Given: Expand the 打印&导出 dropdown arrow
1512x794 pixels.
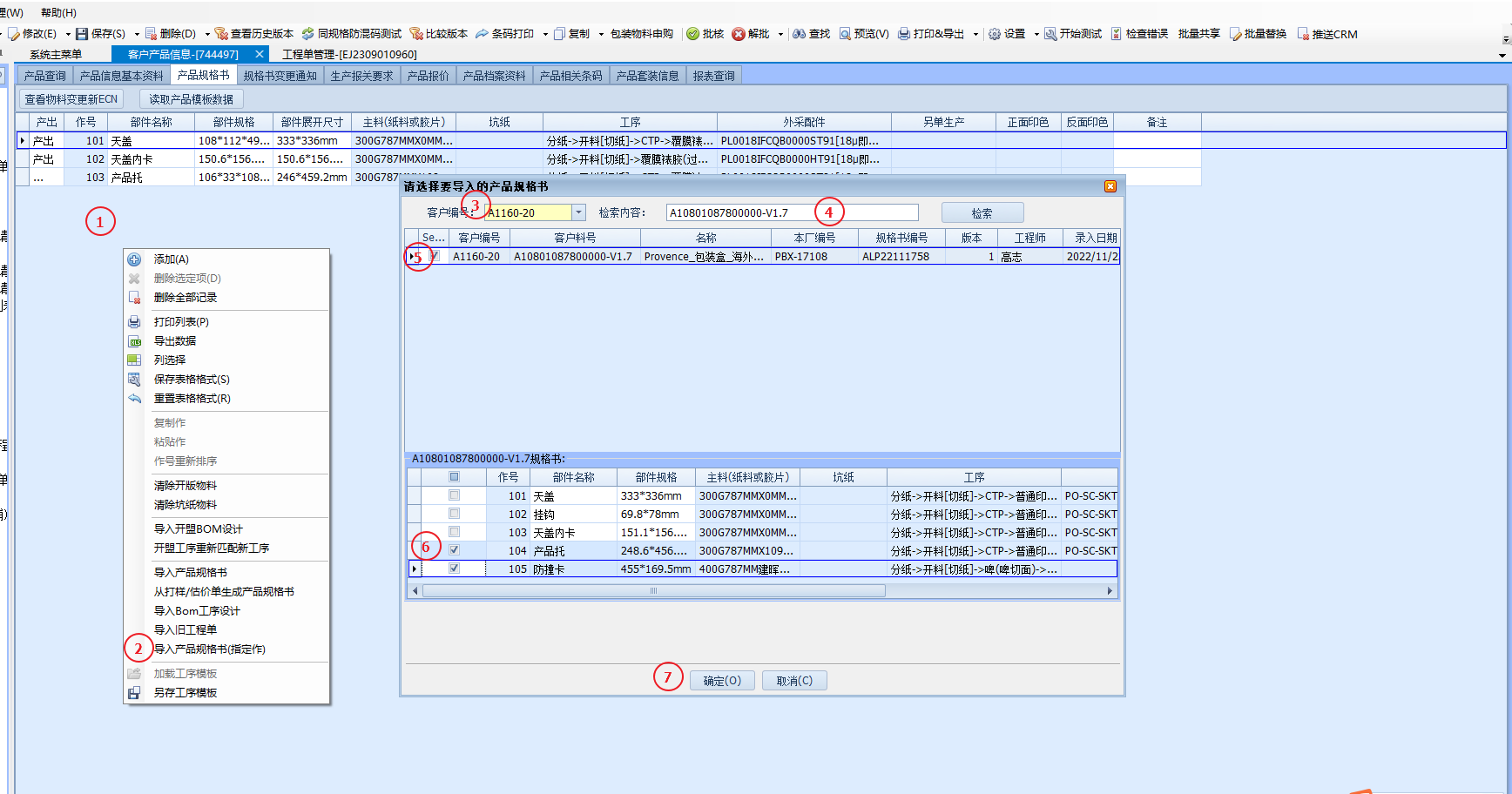Looking at the screenshot, I should (x=975, y=34).
